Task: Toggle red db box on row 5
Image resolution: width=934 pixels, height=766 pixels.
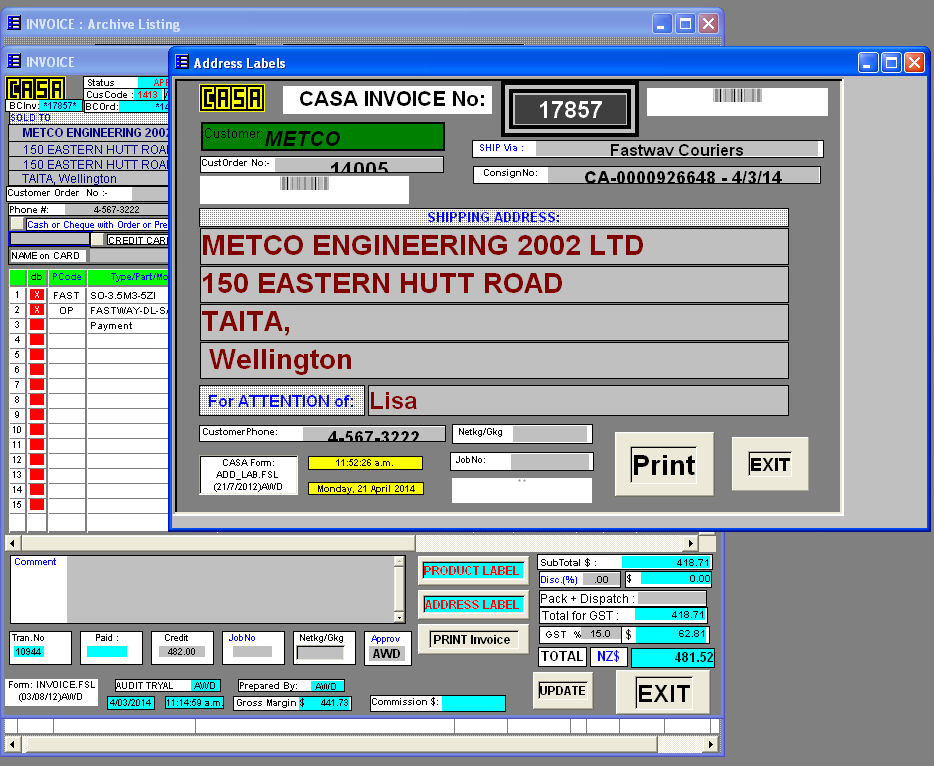Action: pos(37,354)
